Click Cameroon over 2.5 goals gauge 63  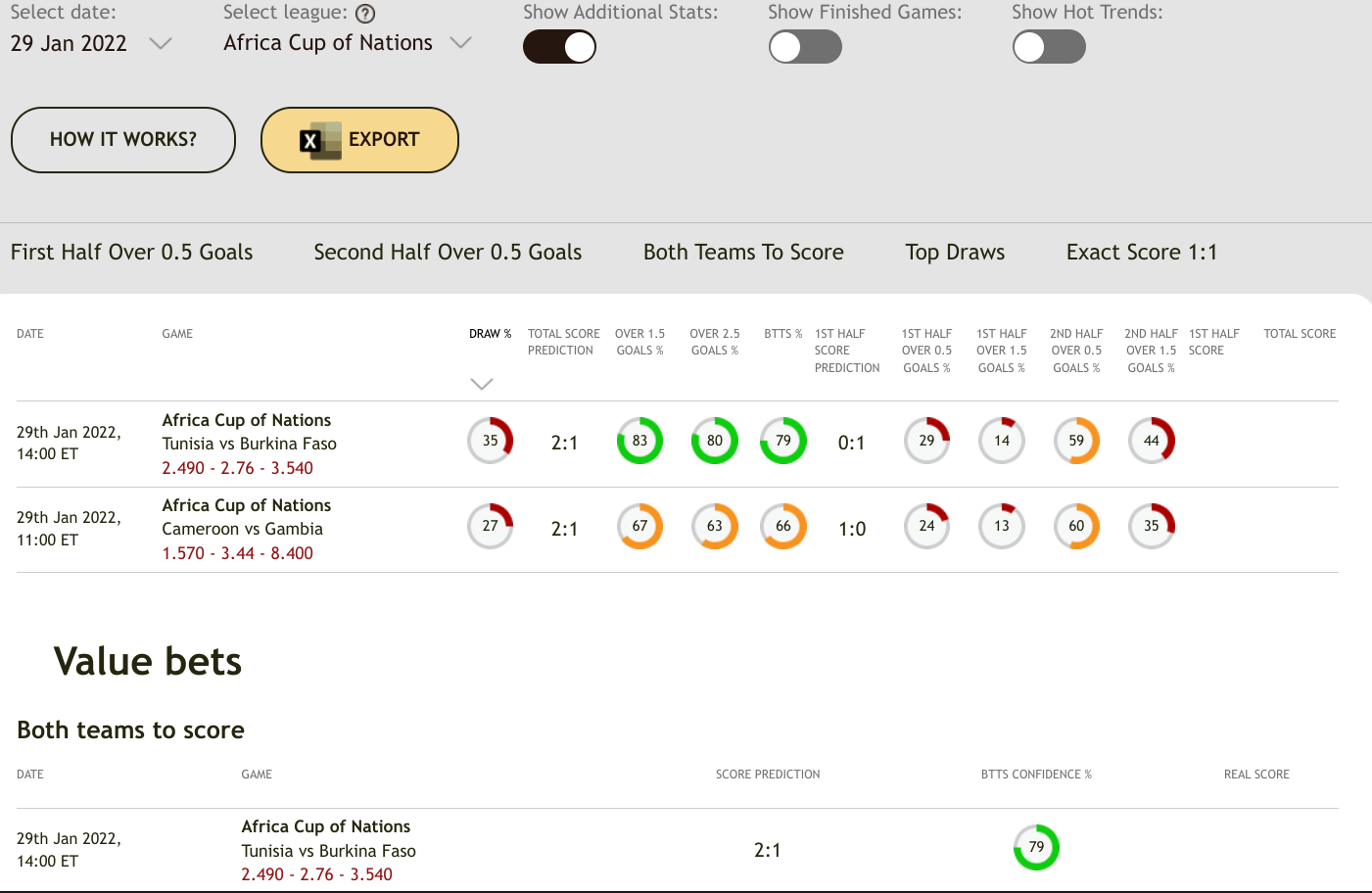coord(715,526)
